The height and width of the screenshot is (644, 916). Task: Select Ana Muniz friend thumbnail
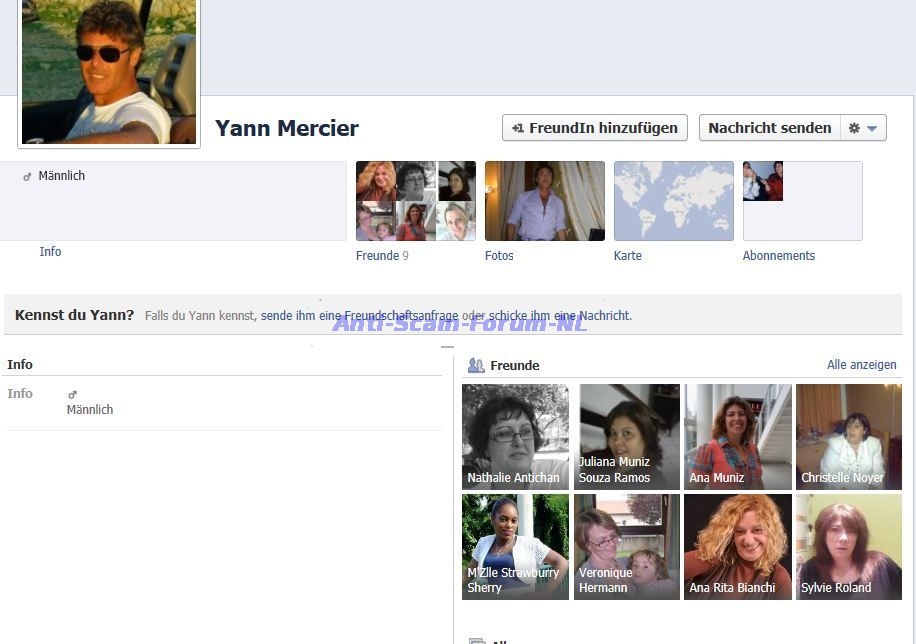[x=737, y=436]
